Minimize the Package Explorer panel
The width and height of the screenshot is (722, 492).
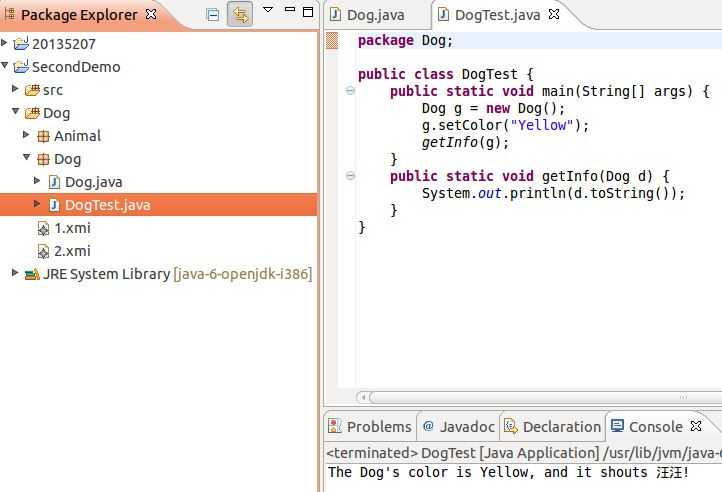[x=290, y=9]
